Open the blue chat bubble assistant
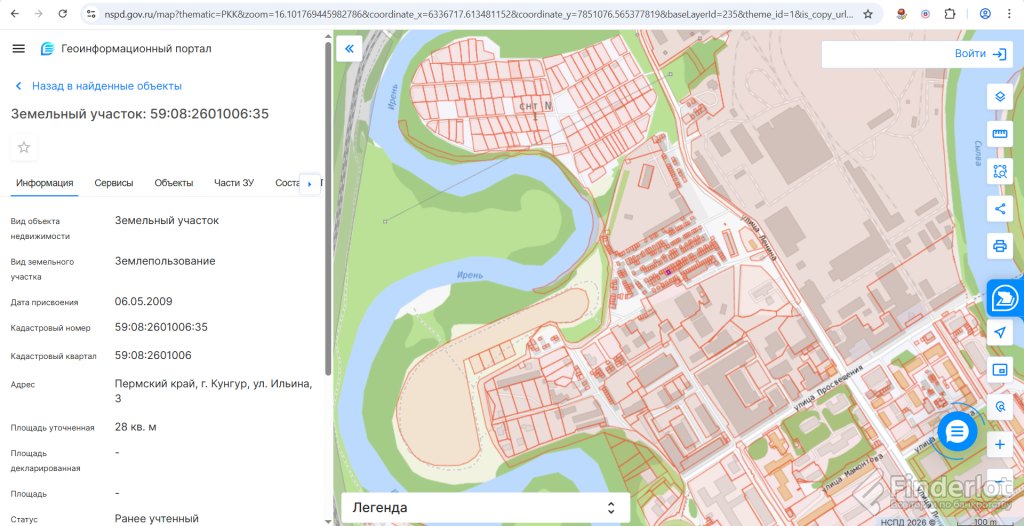 pyautogui.click(x=957, y=431)
